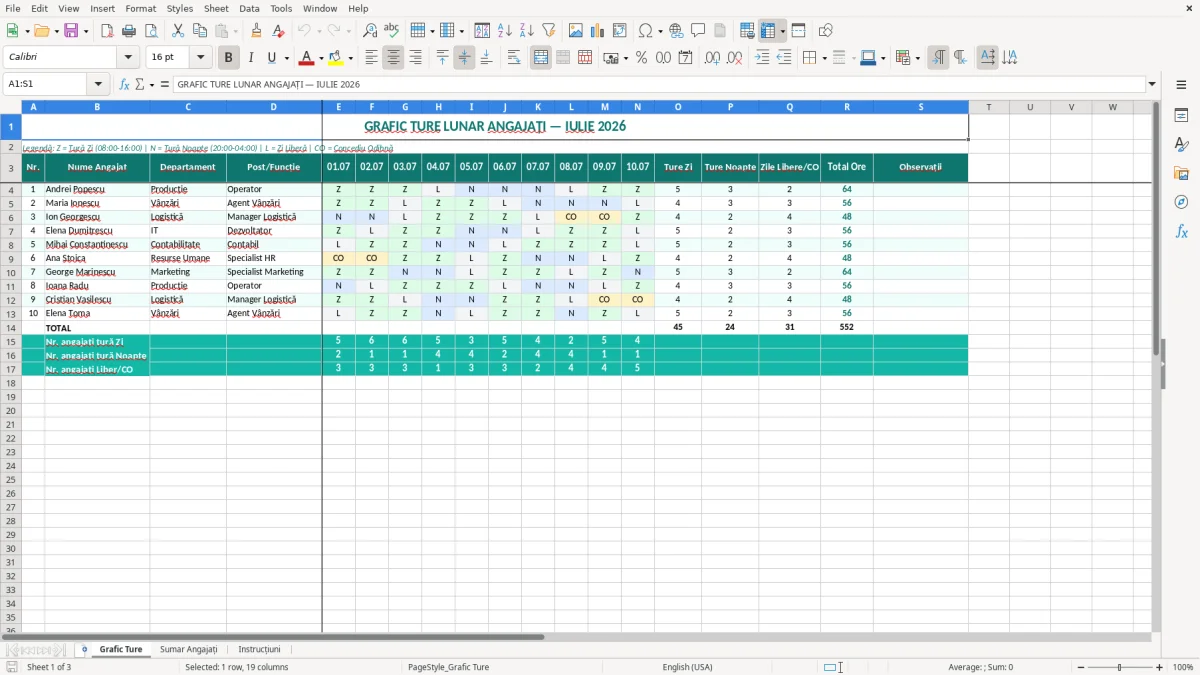
Task: Expand the formula bar arrow
Action: point(1153,84)
